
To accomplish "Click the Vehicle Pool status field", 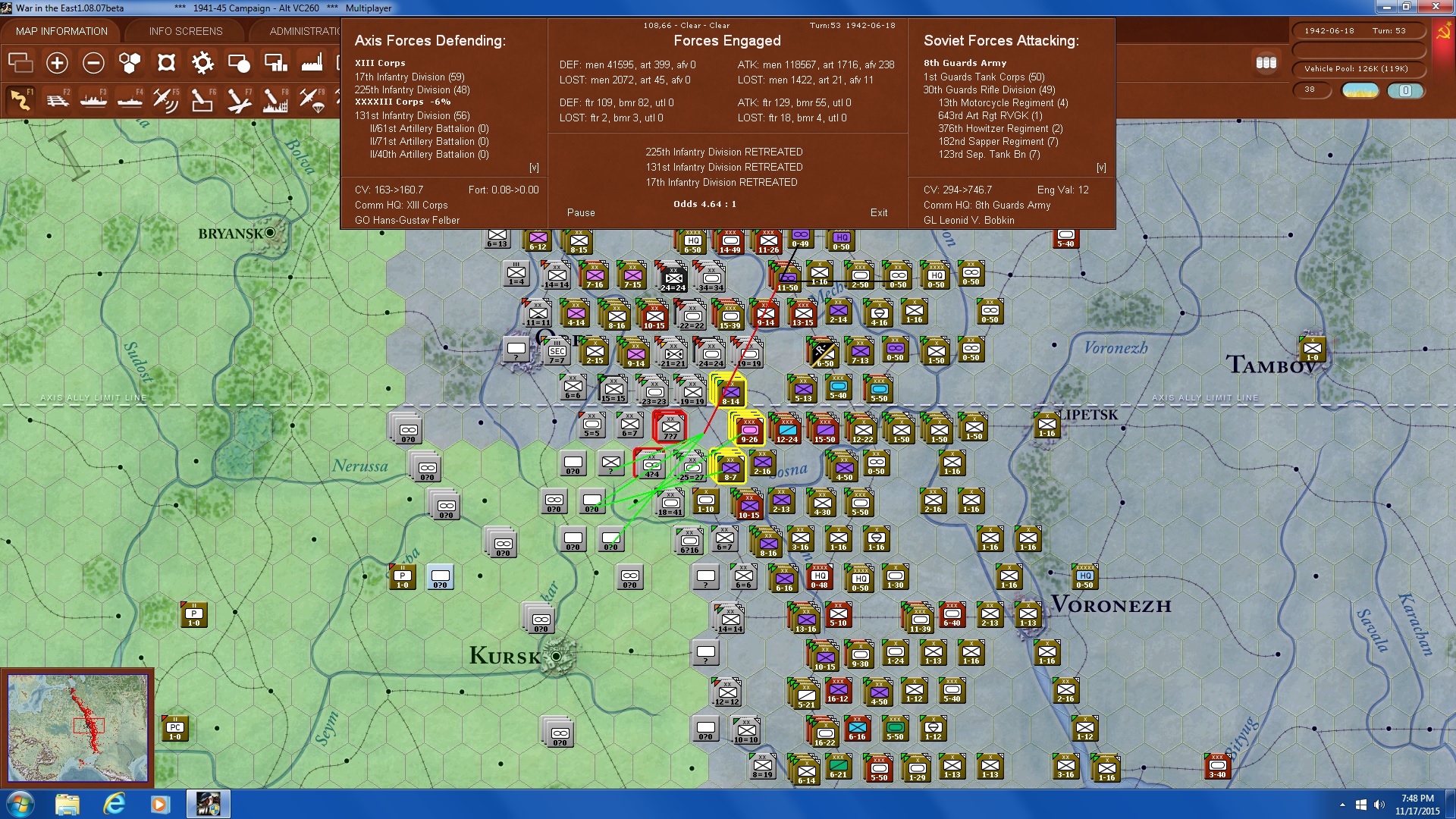I will click(1358, 69).
